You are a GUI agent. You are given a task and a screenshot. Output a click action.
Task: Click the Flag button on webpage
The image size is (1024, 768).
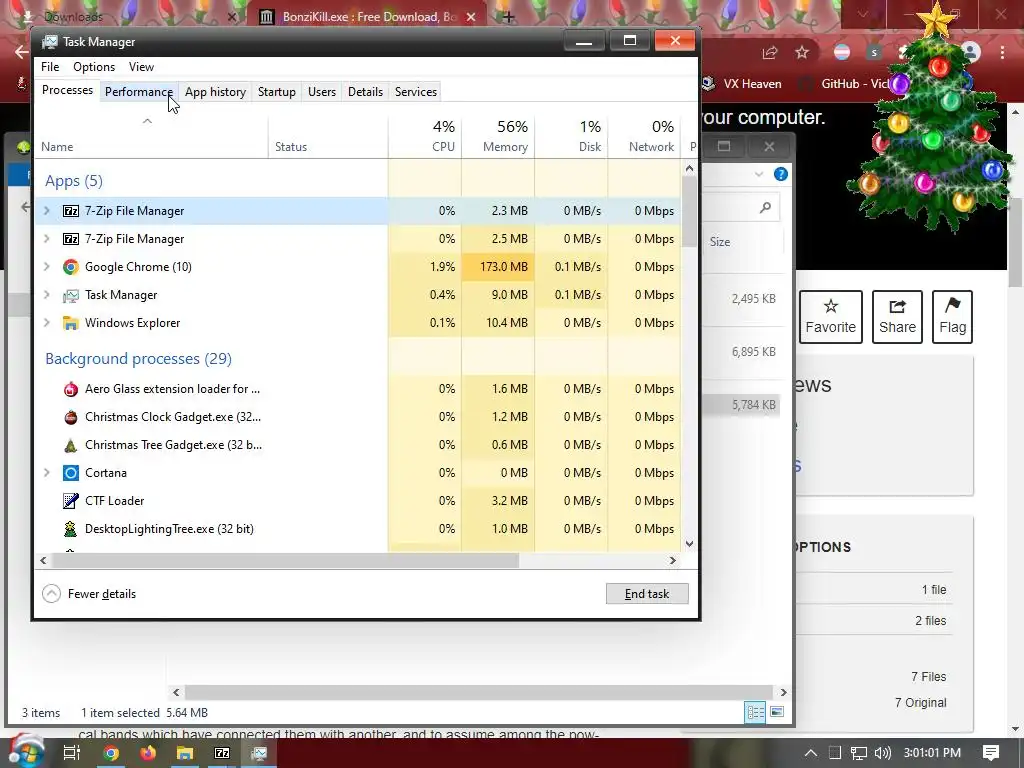[952, 317]
